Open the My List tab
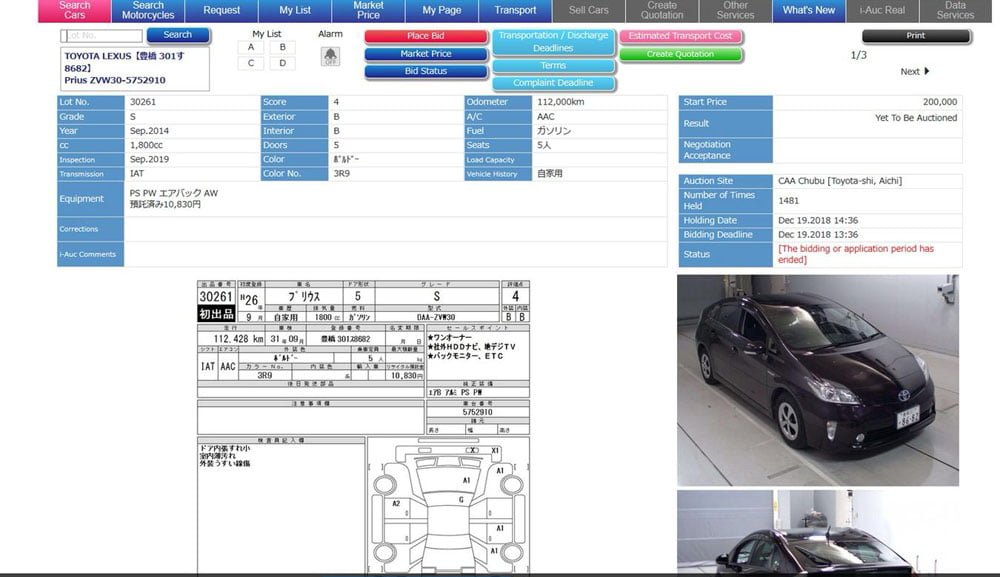The height and width of the screenshot is (577, 1000). point(295,10)
